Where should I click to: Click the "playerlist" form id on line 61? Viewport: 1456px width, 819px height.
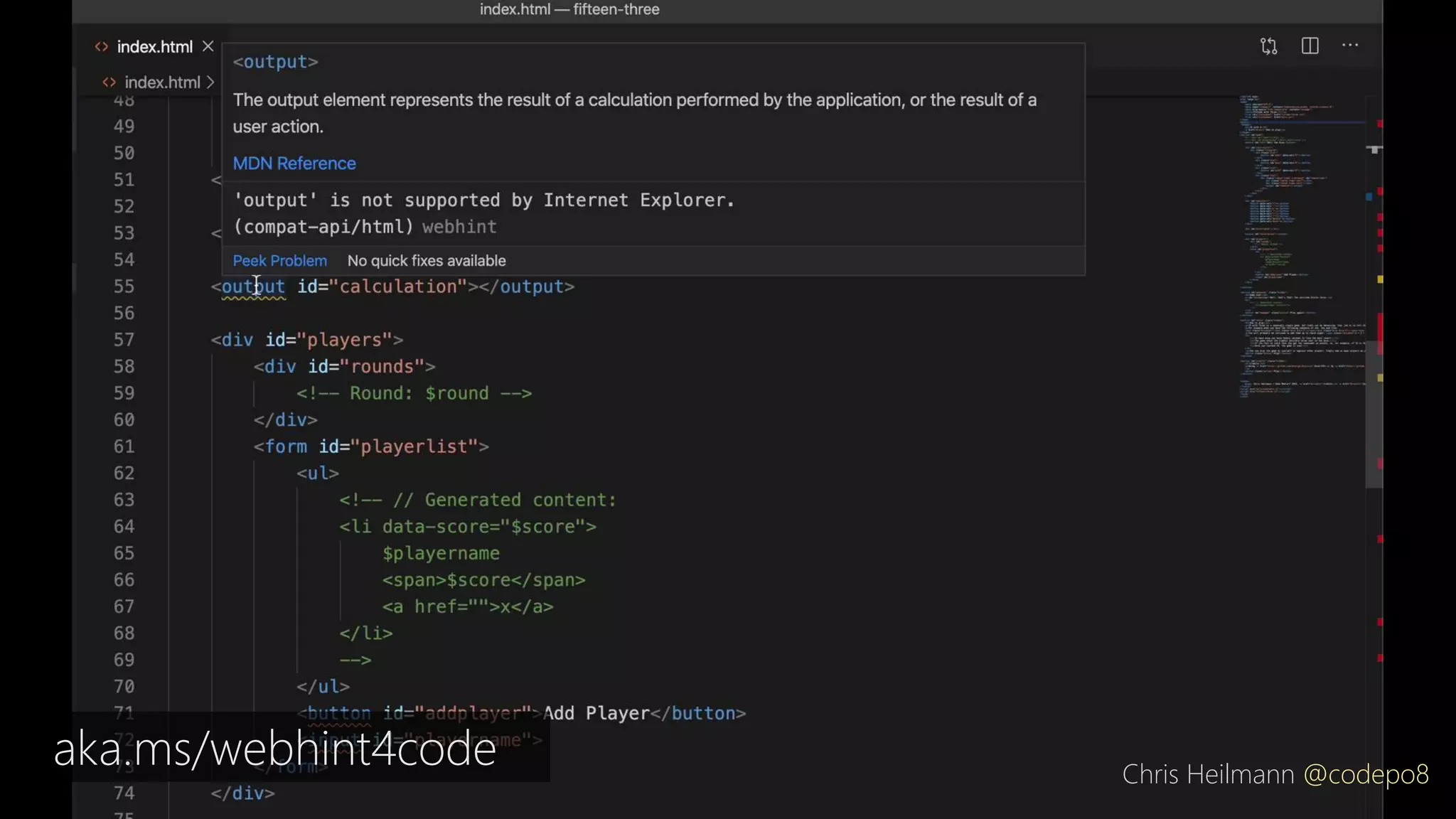pos(414,446)
